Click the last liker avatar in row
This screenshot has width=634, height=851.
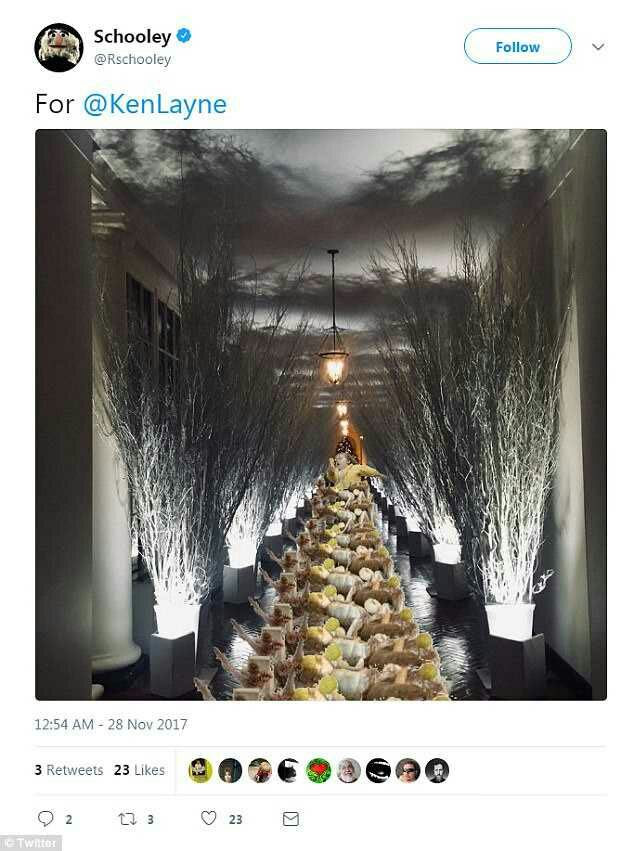[x=437, y=770]
